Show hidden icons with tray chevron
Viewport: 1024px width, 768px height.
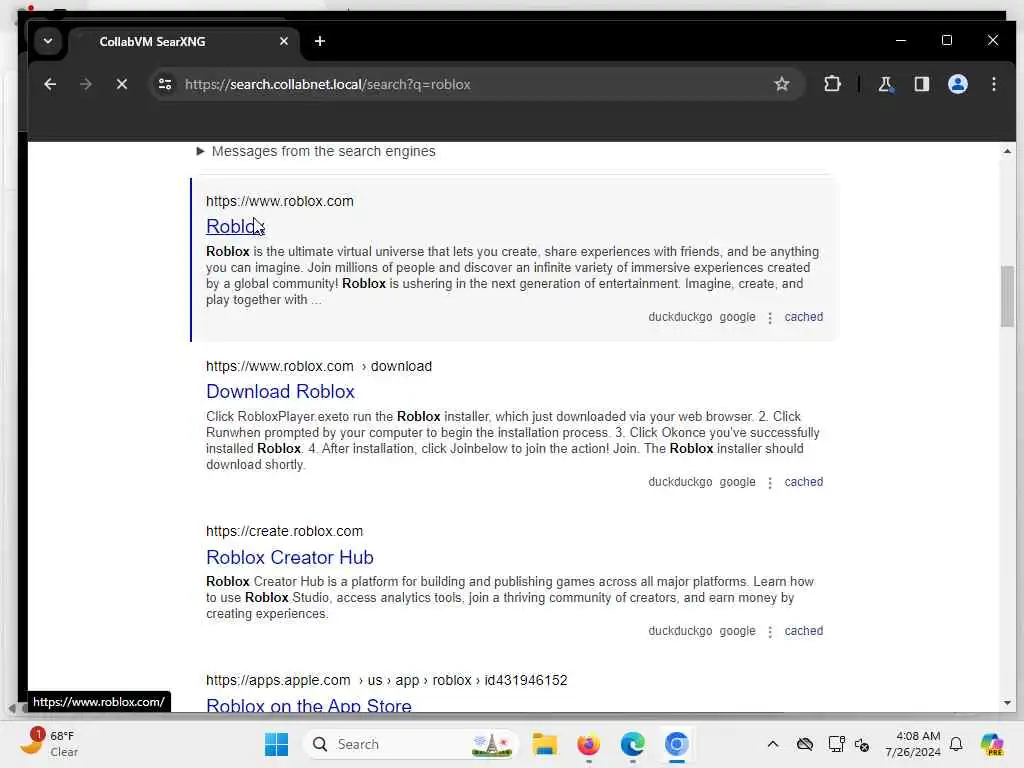(773, 744)
